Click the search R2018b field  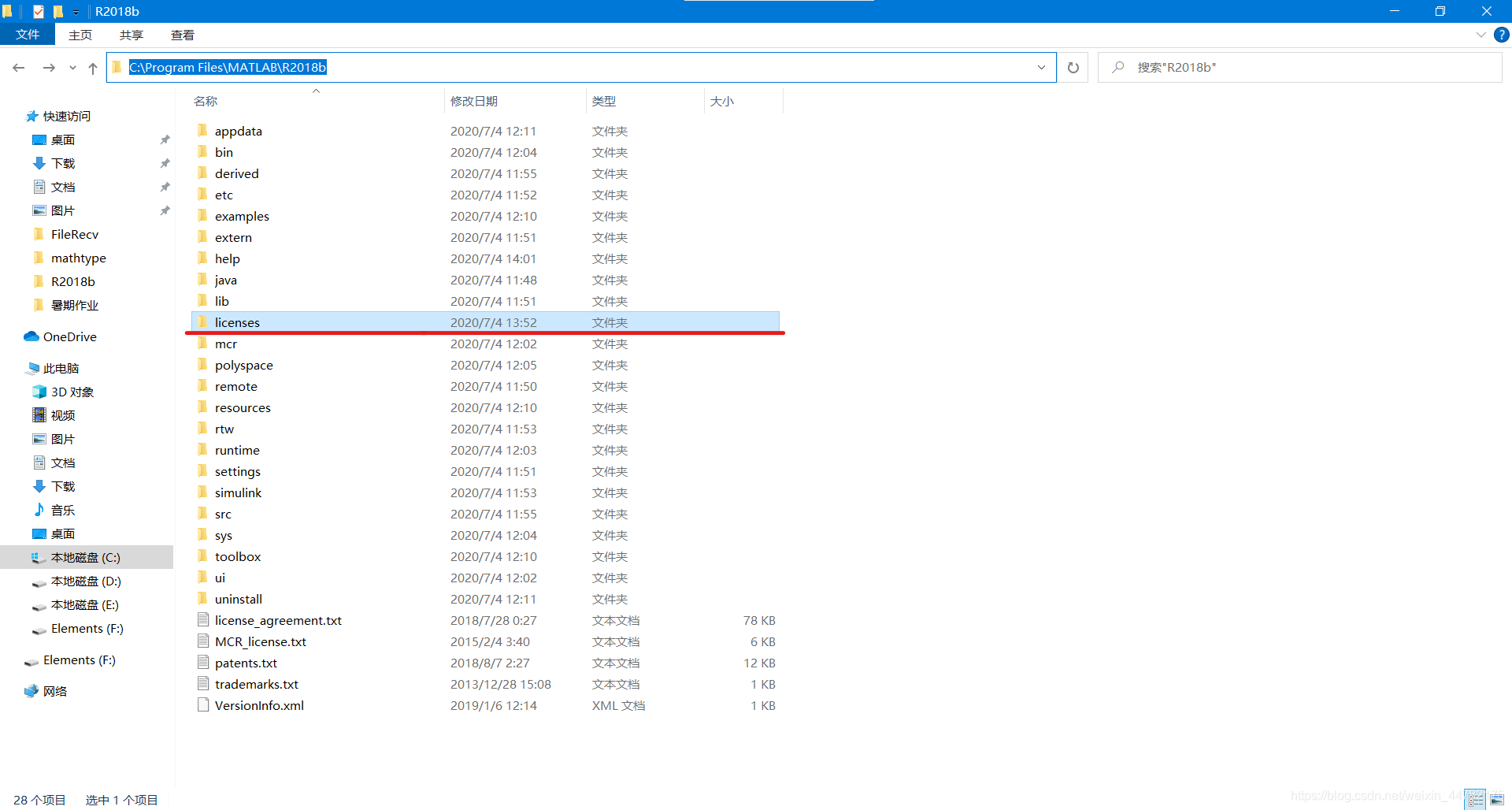click(x=1299, y=68)
